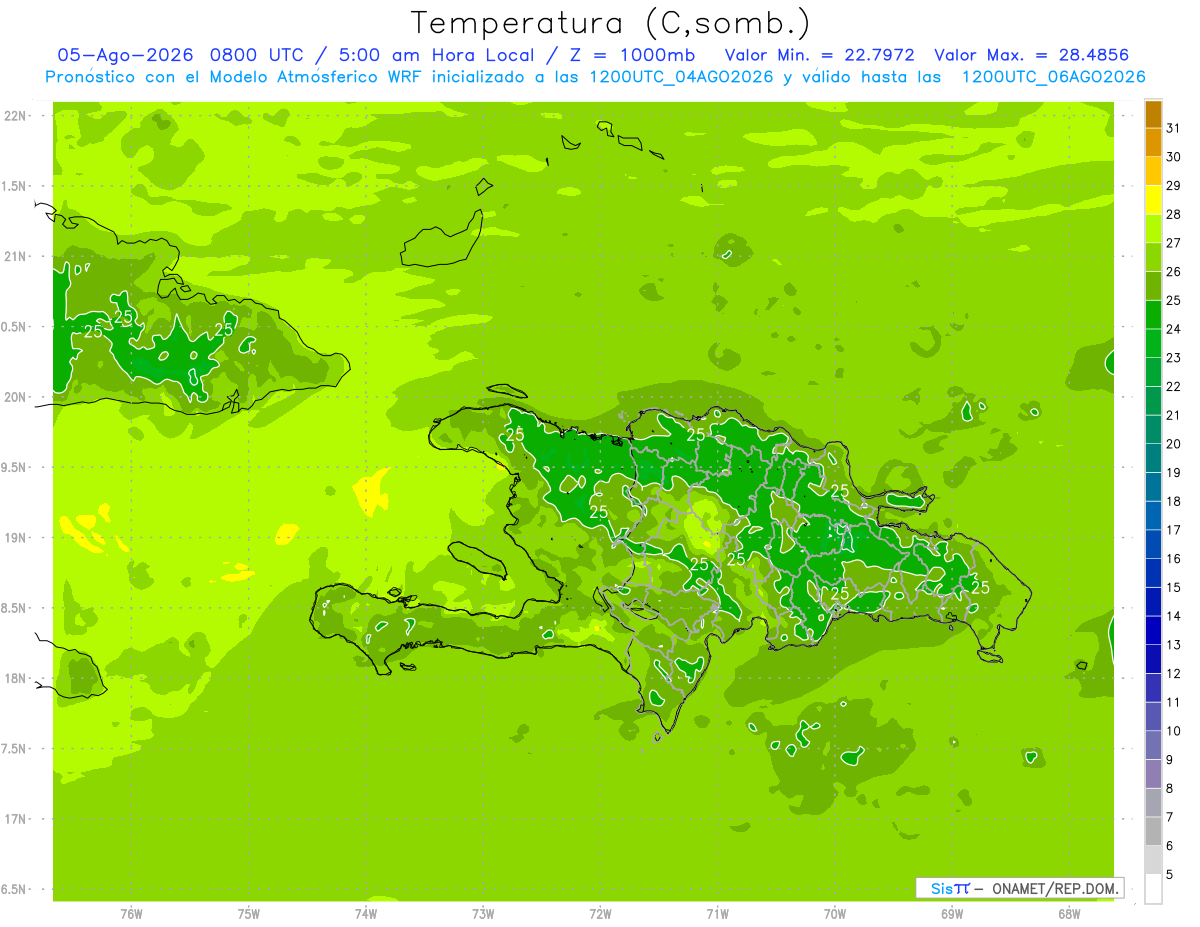
Task: Click the teal swatch between 18 and 19
Action: pyautogui.click(x=1153, y=487)
